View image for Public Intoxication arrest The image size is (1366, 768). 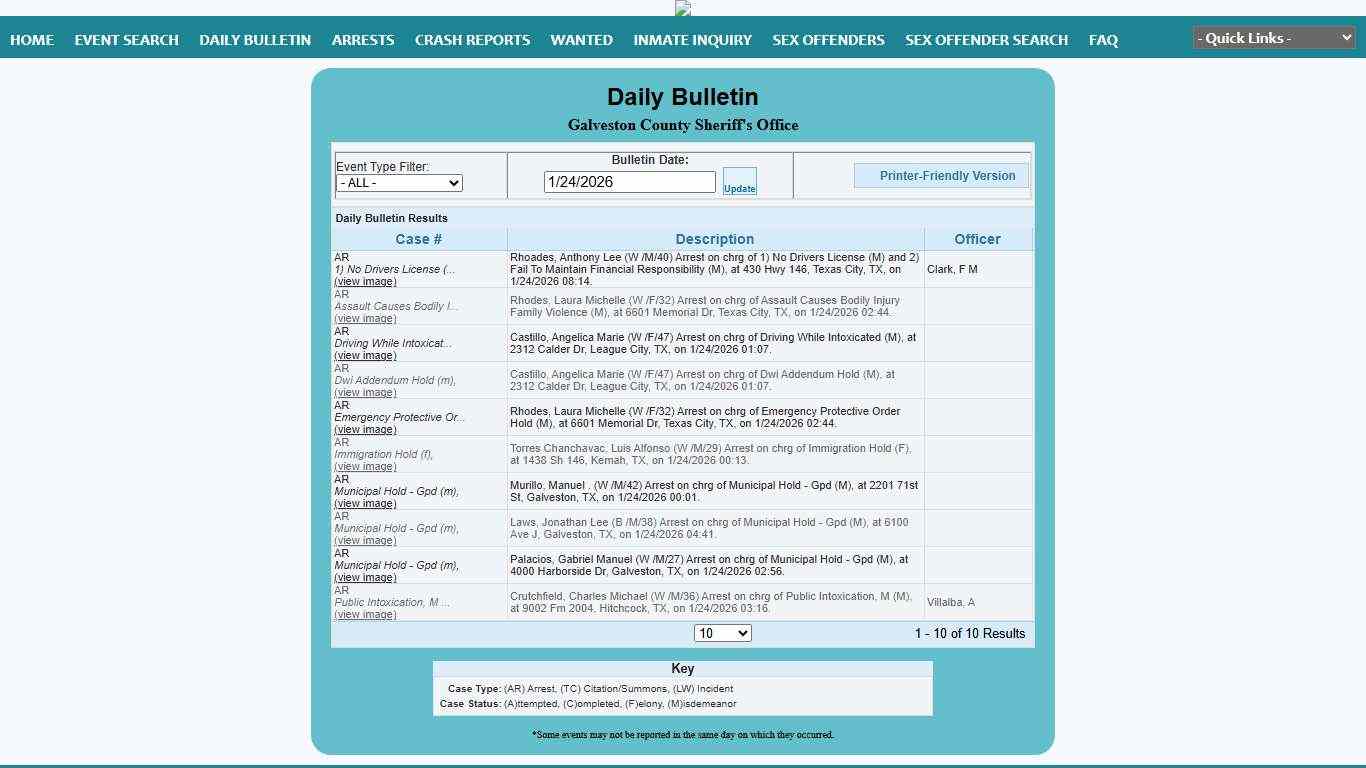(x=365, y=615)
